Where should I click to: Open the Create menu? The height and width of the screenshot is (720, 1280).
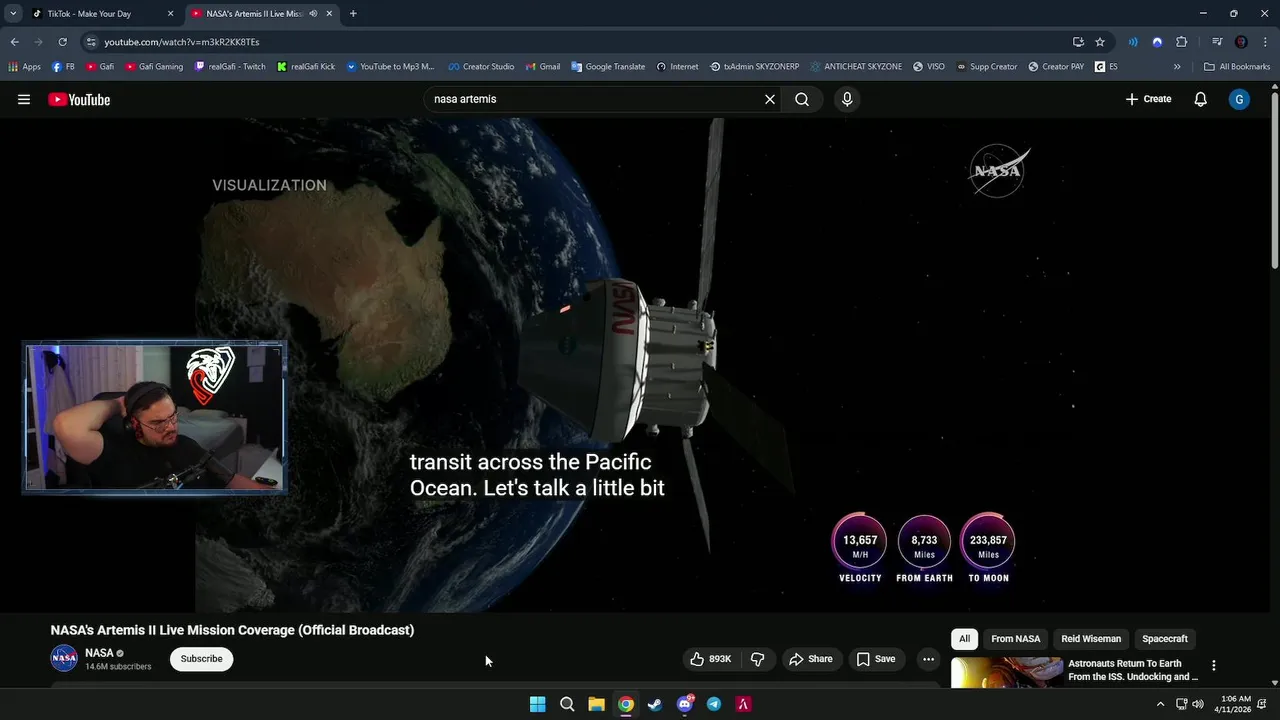(x=1148, y=99)
